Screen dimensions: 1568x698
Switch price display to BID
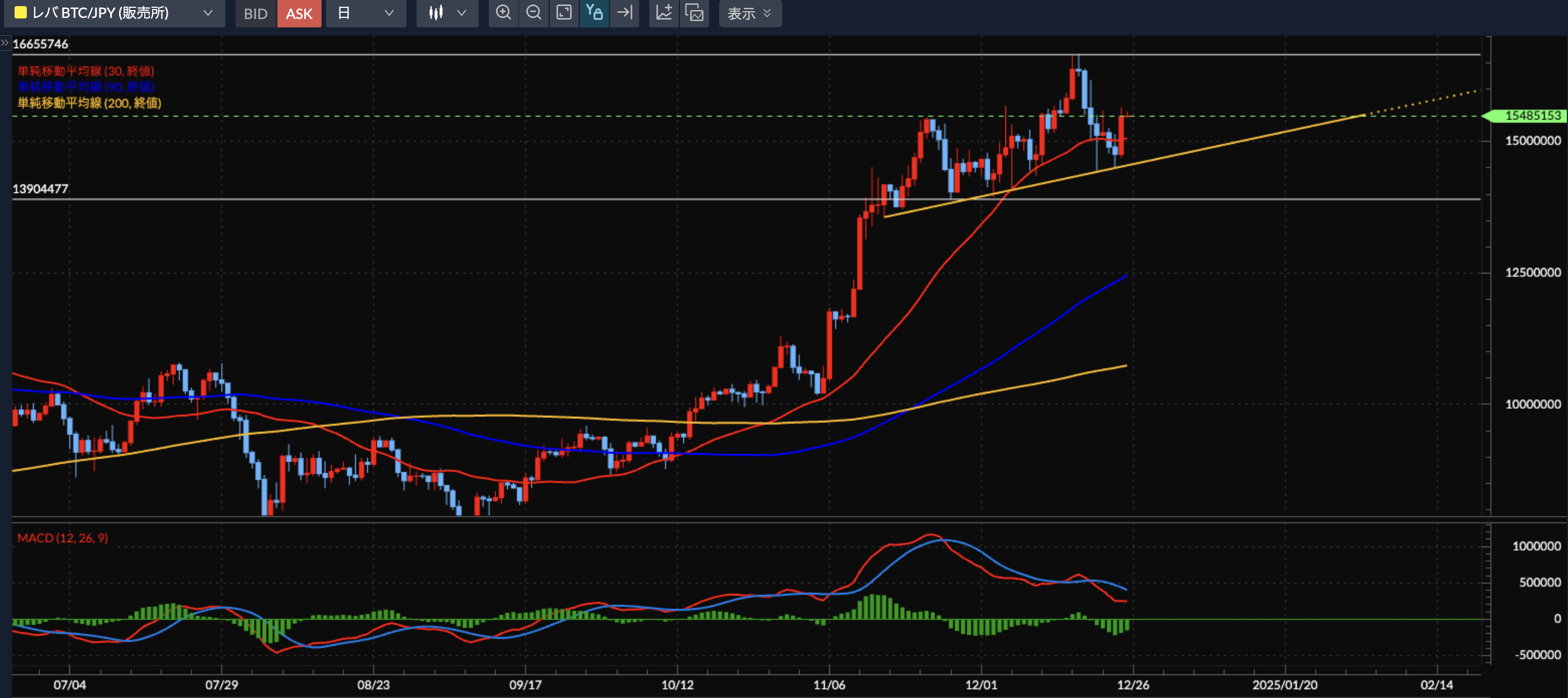pyautogui.click(x=256, y=13)
